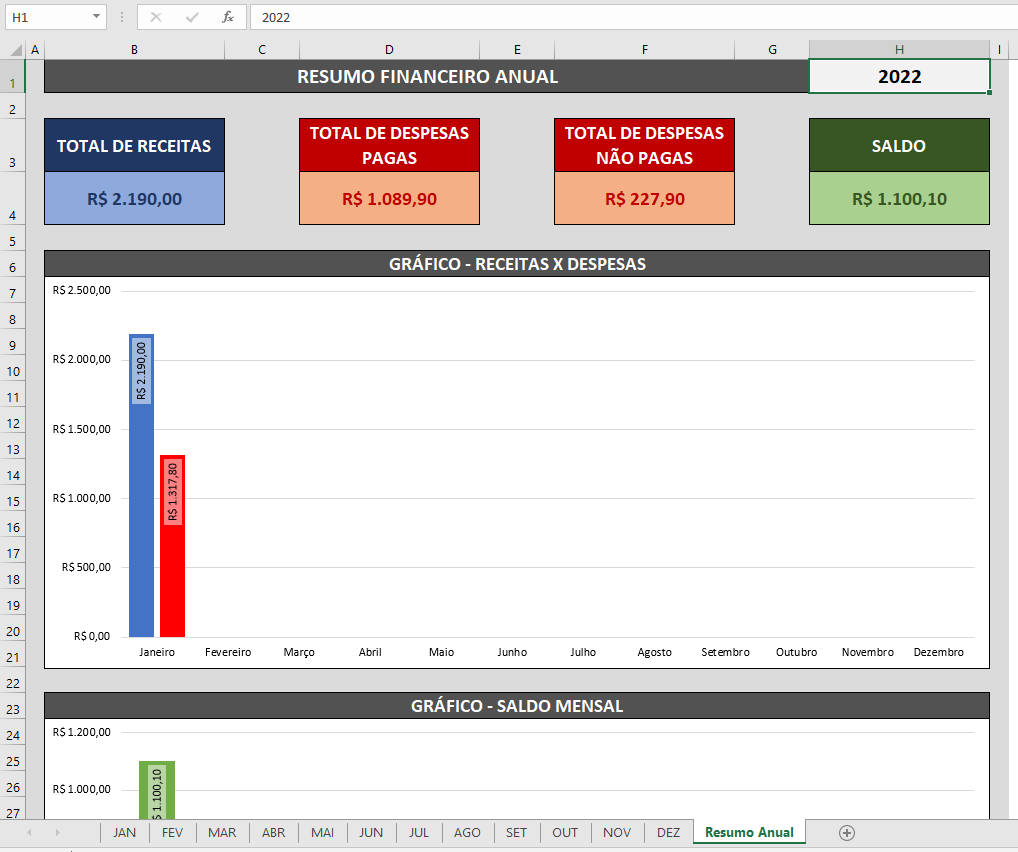The height and width of the screenshot is (852, 1018).
Task: Select column D header
Action: (389, 50)
